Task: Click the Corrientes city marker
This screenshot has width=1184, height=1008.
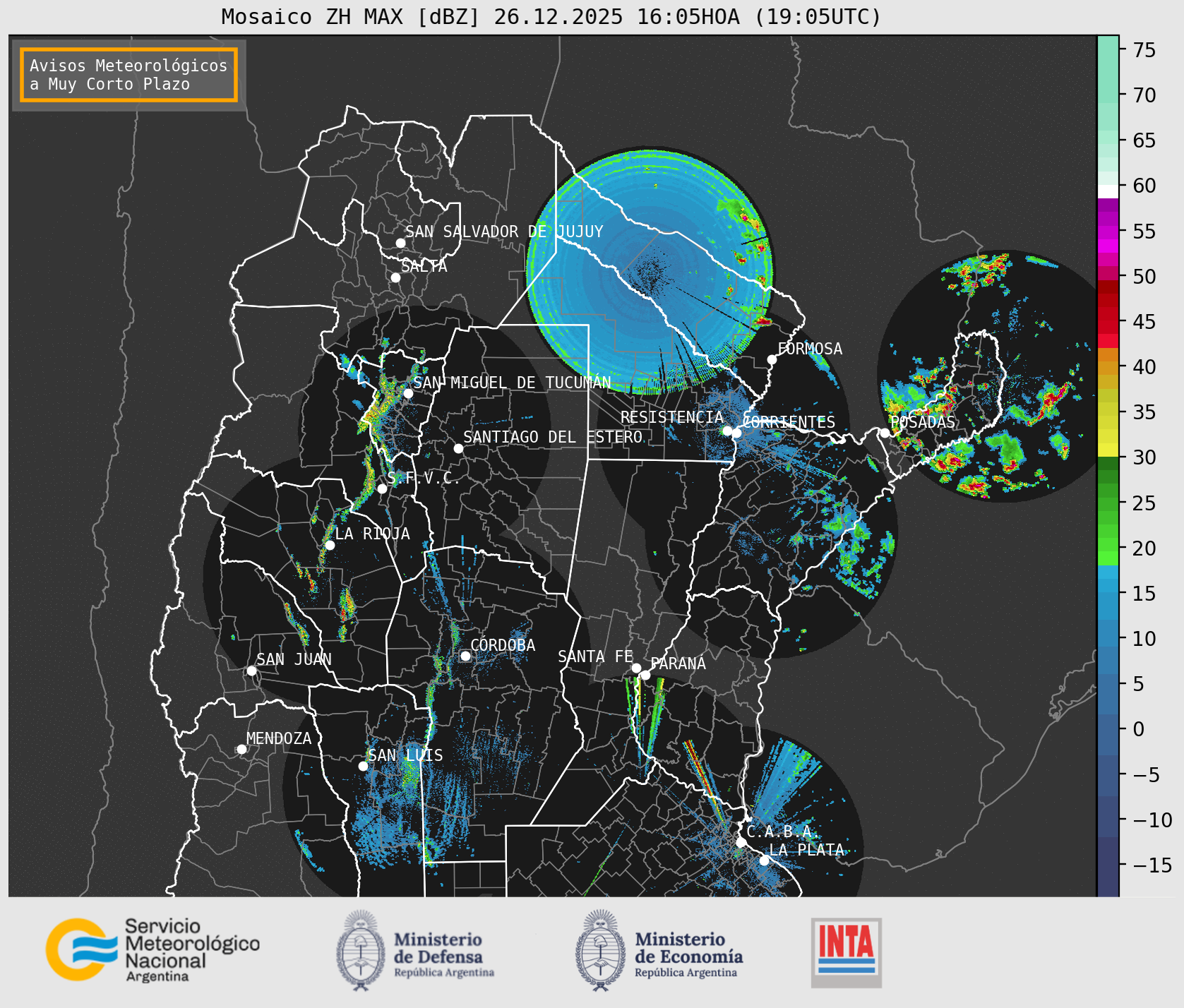Action: [x=737, y=433]
